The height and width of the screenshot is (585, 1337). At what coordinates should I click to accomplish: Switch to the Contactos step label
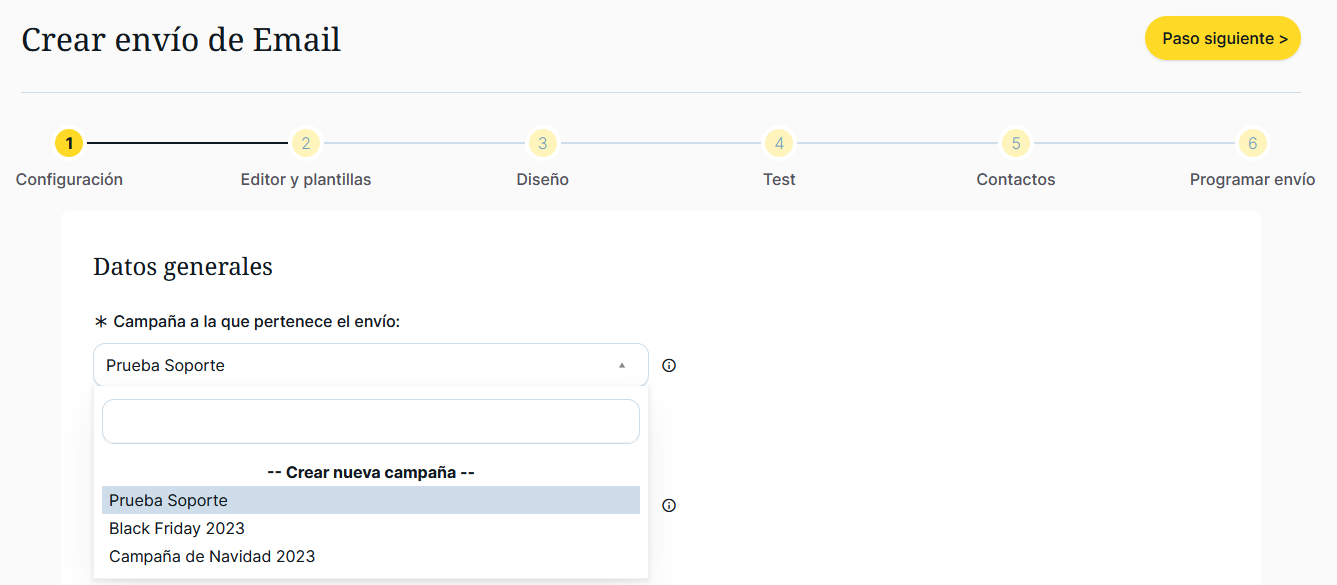click(x=1015, y=180)
